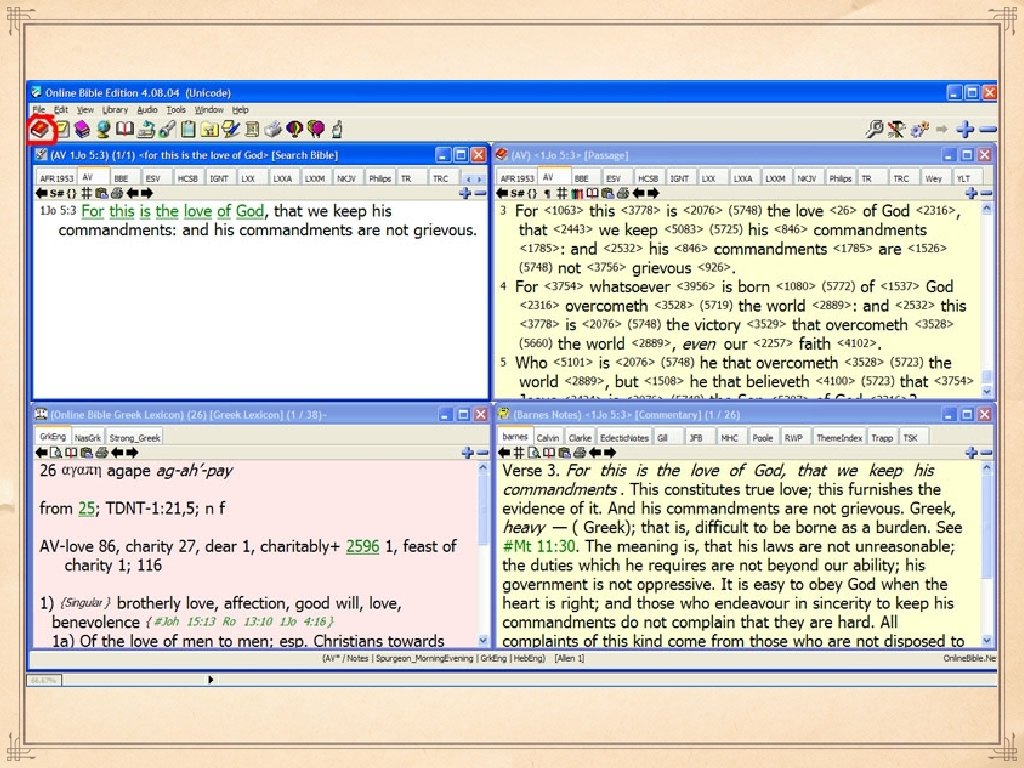Click 'OnlineBible.Ne' in the status bar
The height and width of the screenshot is (768, 1024).
(970, 658)
